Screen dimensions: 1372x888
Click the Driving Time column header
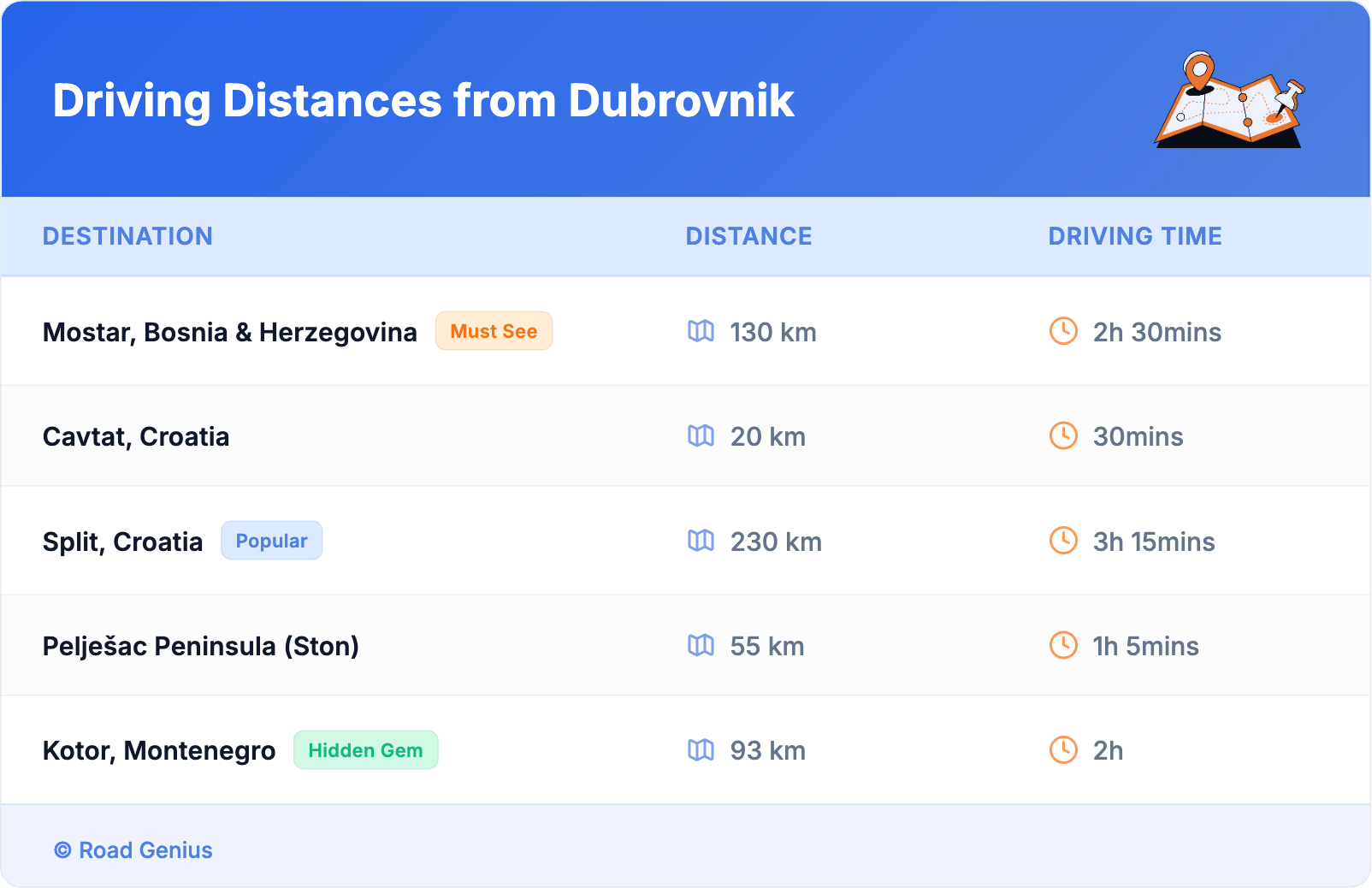coord(1134,236)
